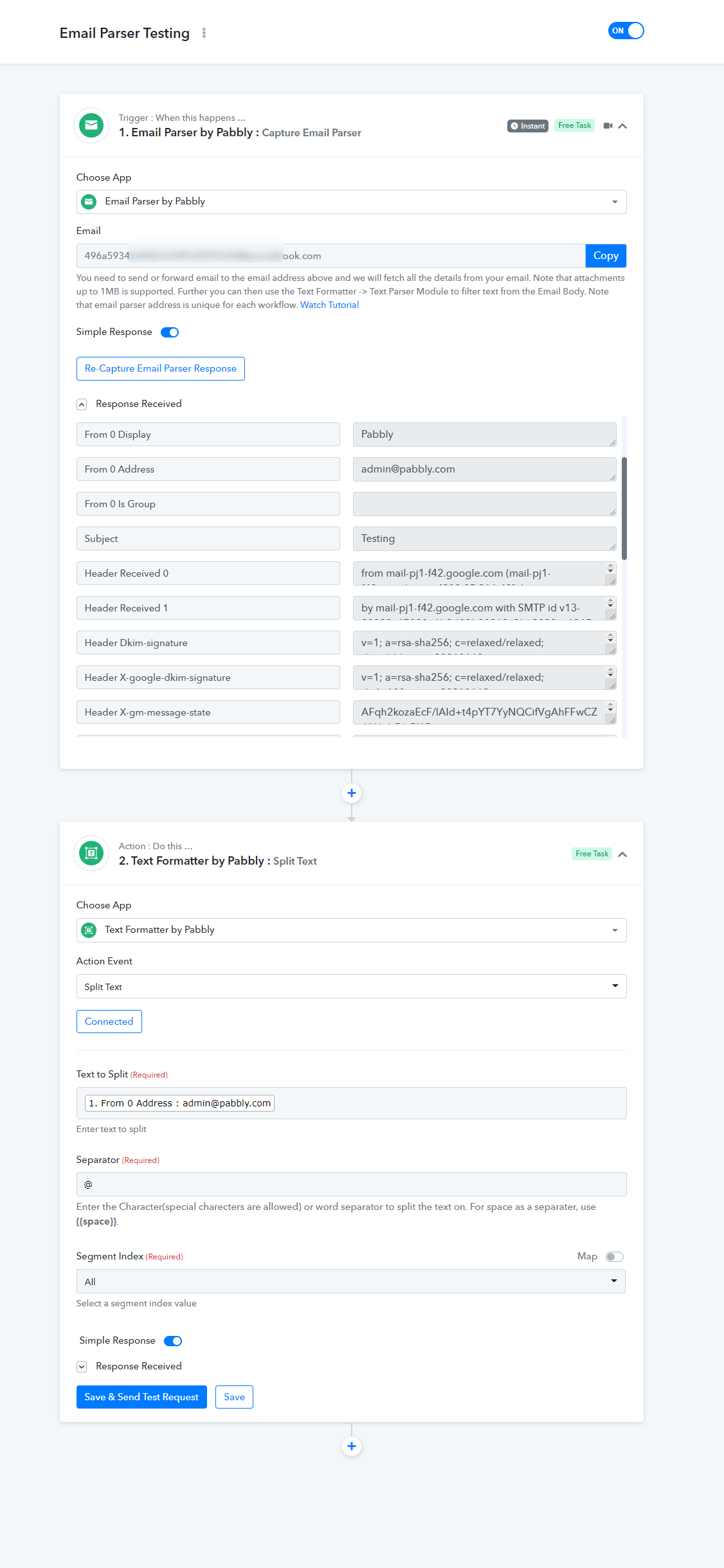Click the small Email Parser icon in app dropdown
This screenshot has height=1568, width=724.
pos(89,202)
